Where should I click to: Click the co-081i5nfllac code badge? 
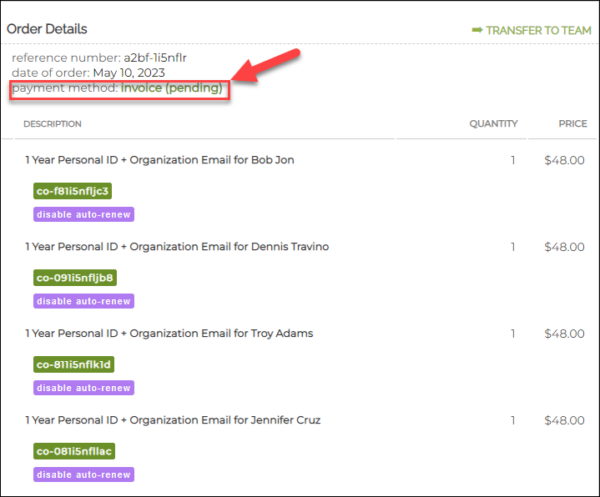click(x=74, y=452)
